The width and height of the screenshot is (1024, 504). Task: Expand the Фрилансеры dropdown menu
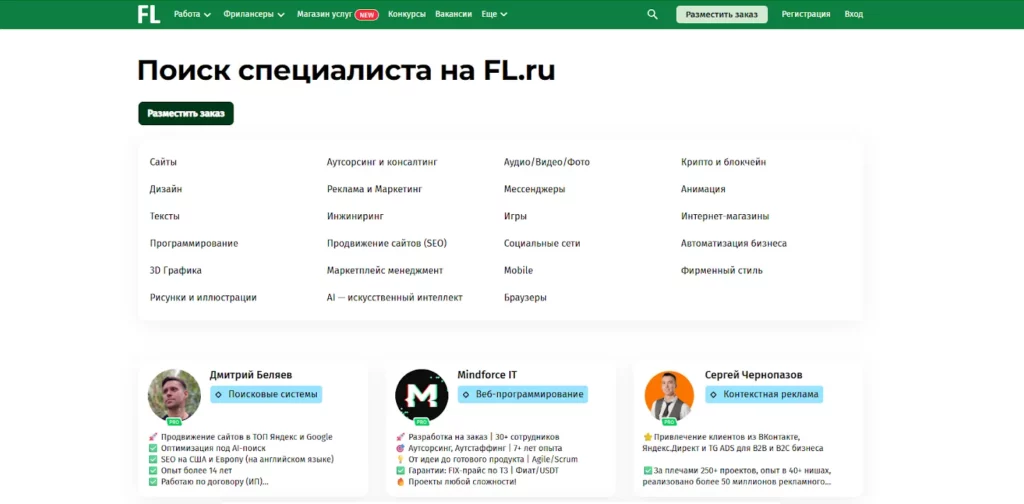point(254,14)
